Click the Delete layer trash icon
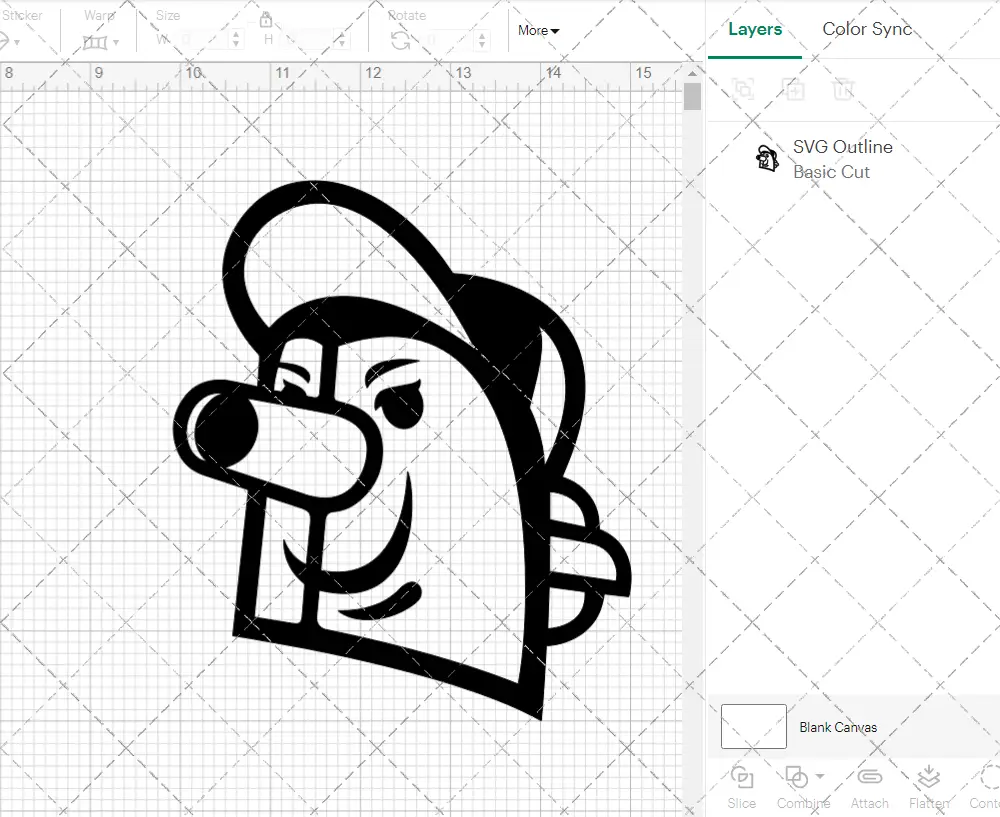 tap(843, 89)
